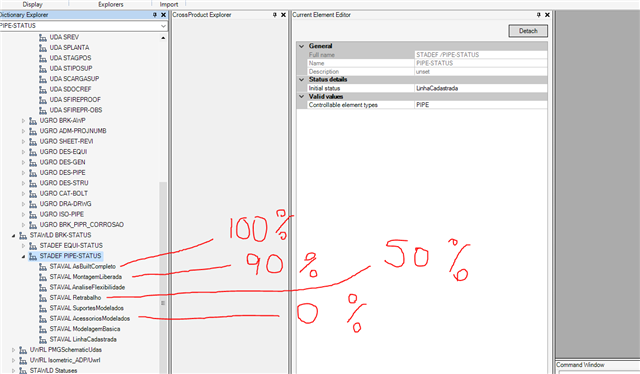Expand the UGRO DES-PIPE node
This screenshot has height=374, width=640.
(x=23, y=173)
